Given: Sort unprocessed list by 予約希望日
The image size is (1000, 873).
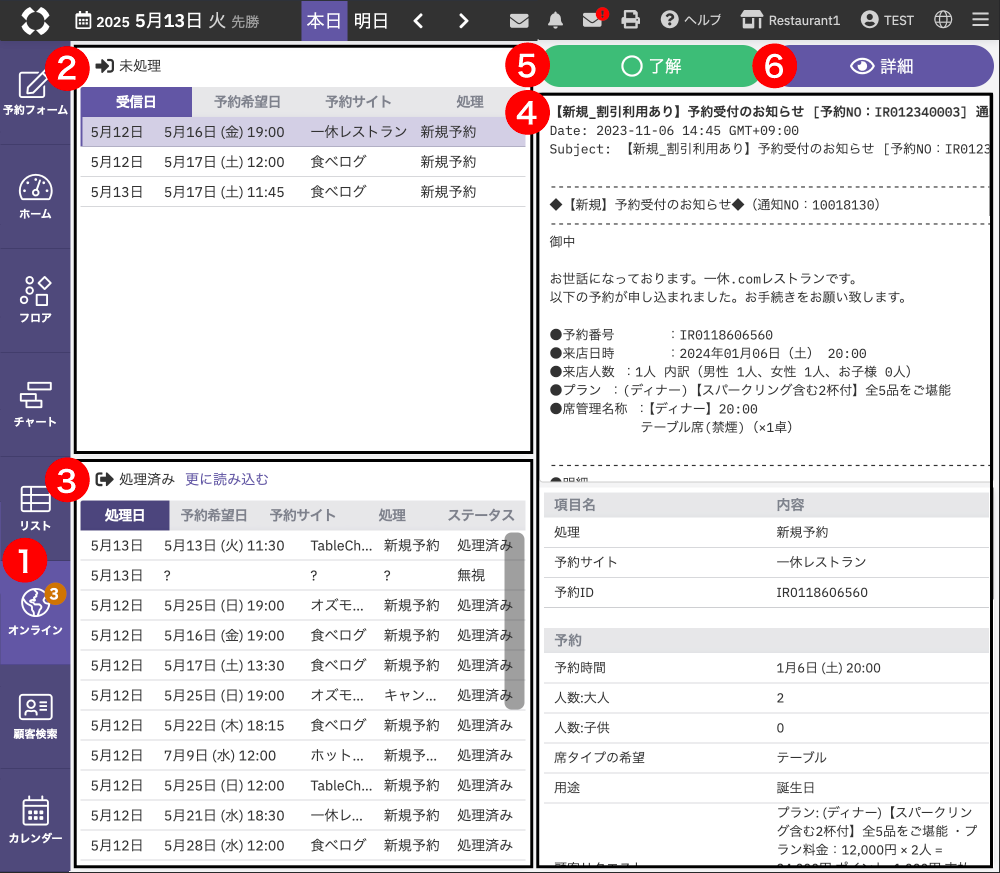Looking at the screenshot, I should [x=247, y=102].
